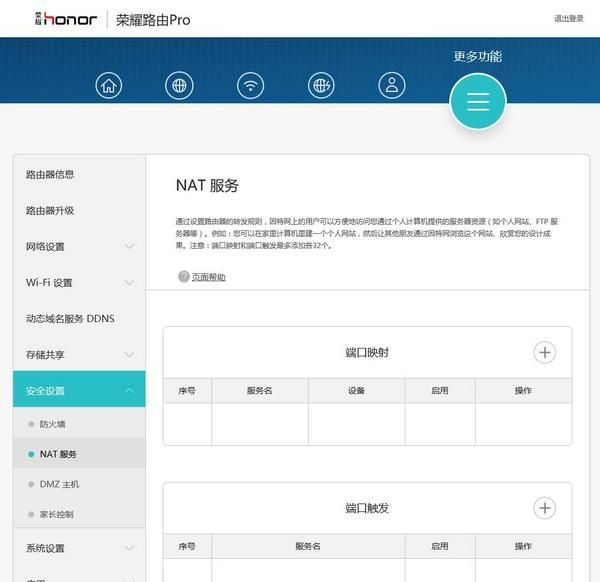This screenshot has width=600, height=582.
Task: Click 网络设置 sidebar label
Action: pos(45,247)
